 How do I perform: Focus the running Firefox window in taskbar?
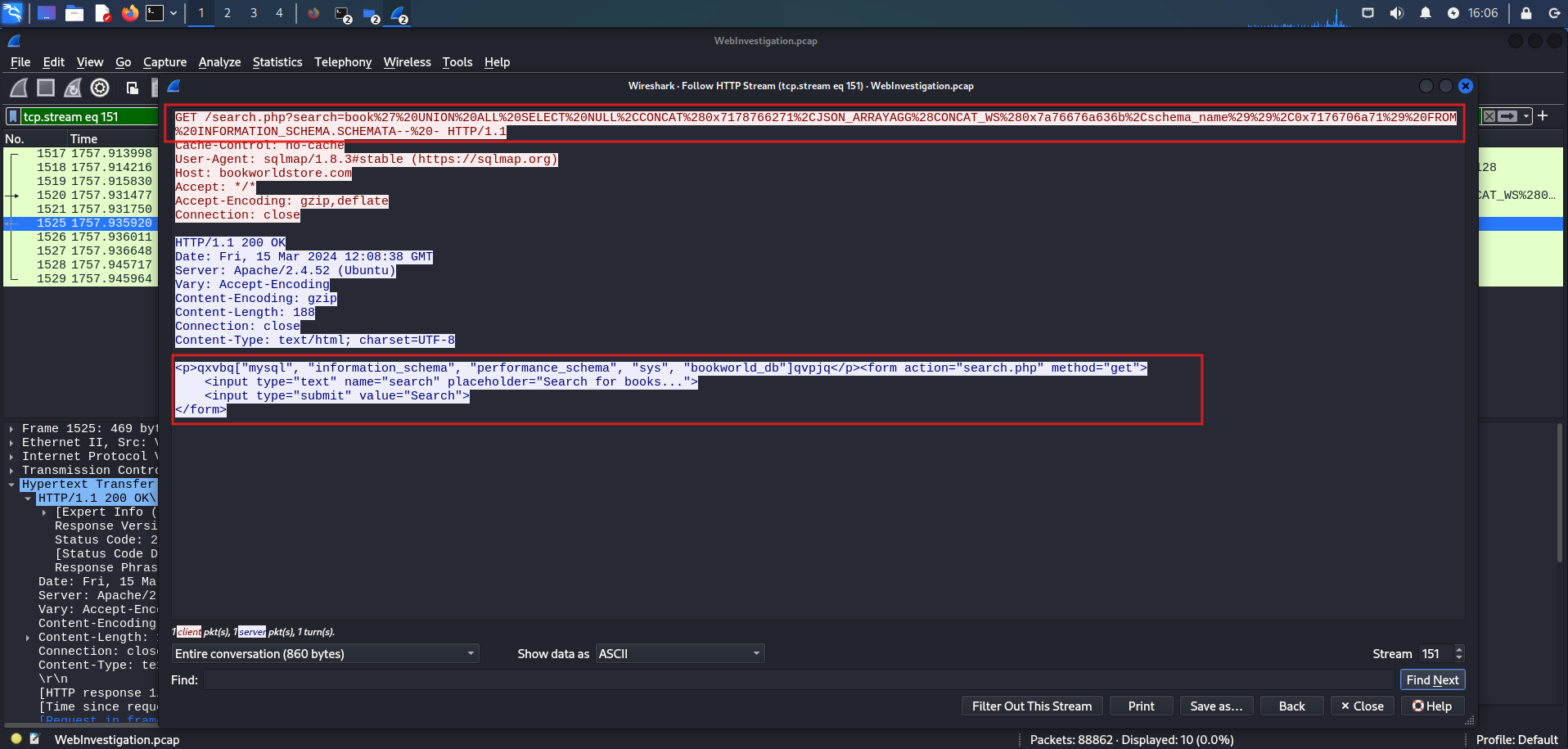pyautogui.click(x=313, y=13)
